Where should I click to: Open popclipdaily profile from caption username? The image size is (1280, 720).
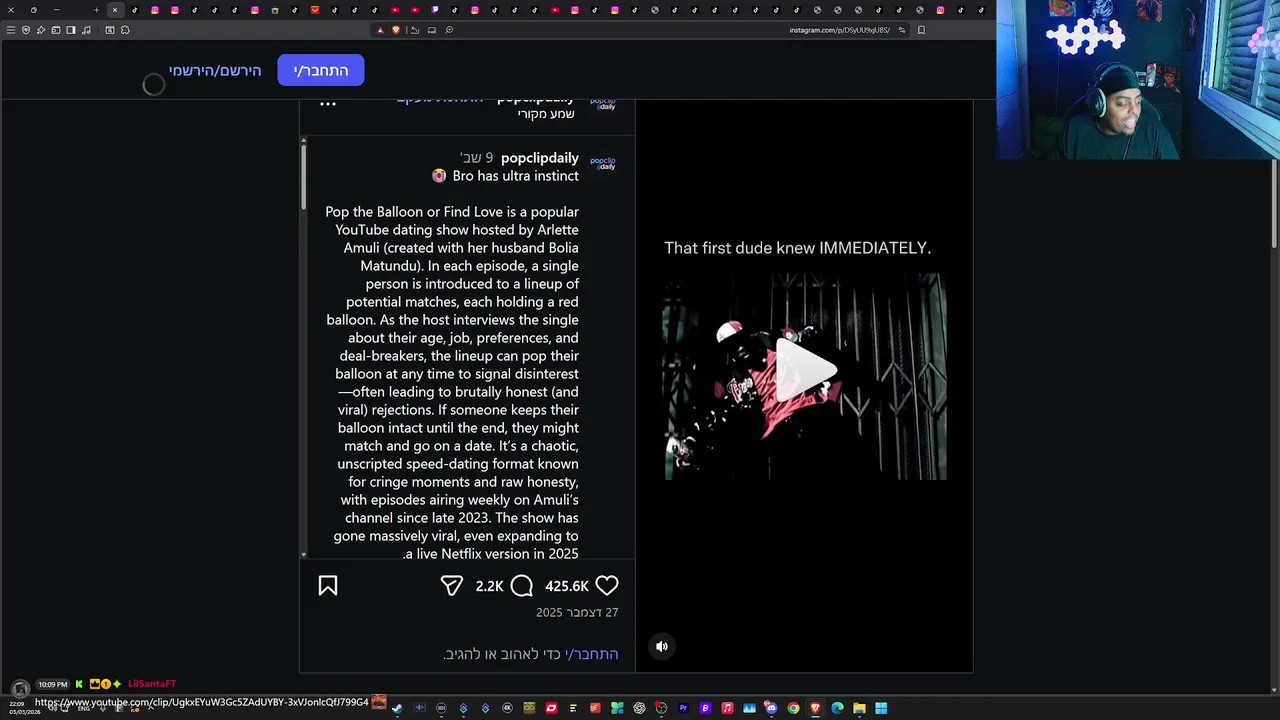(540, 158)
